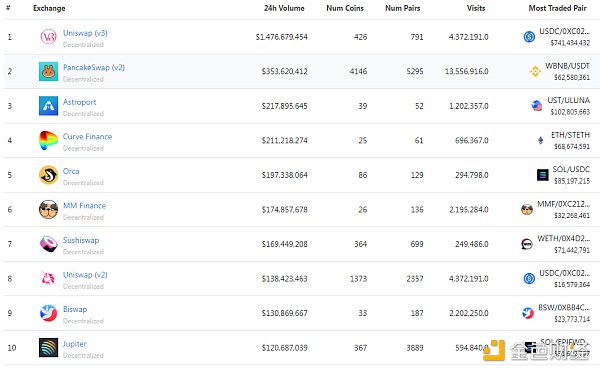The width and height of the screenshot is (600, 372).
Task: Click the Curve Finance rainbow logo
Action: point(49,140)
